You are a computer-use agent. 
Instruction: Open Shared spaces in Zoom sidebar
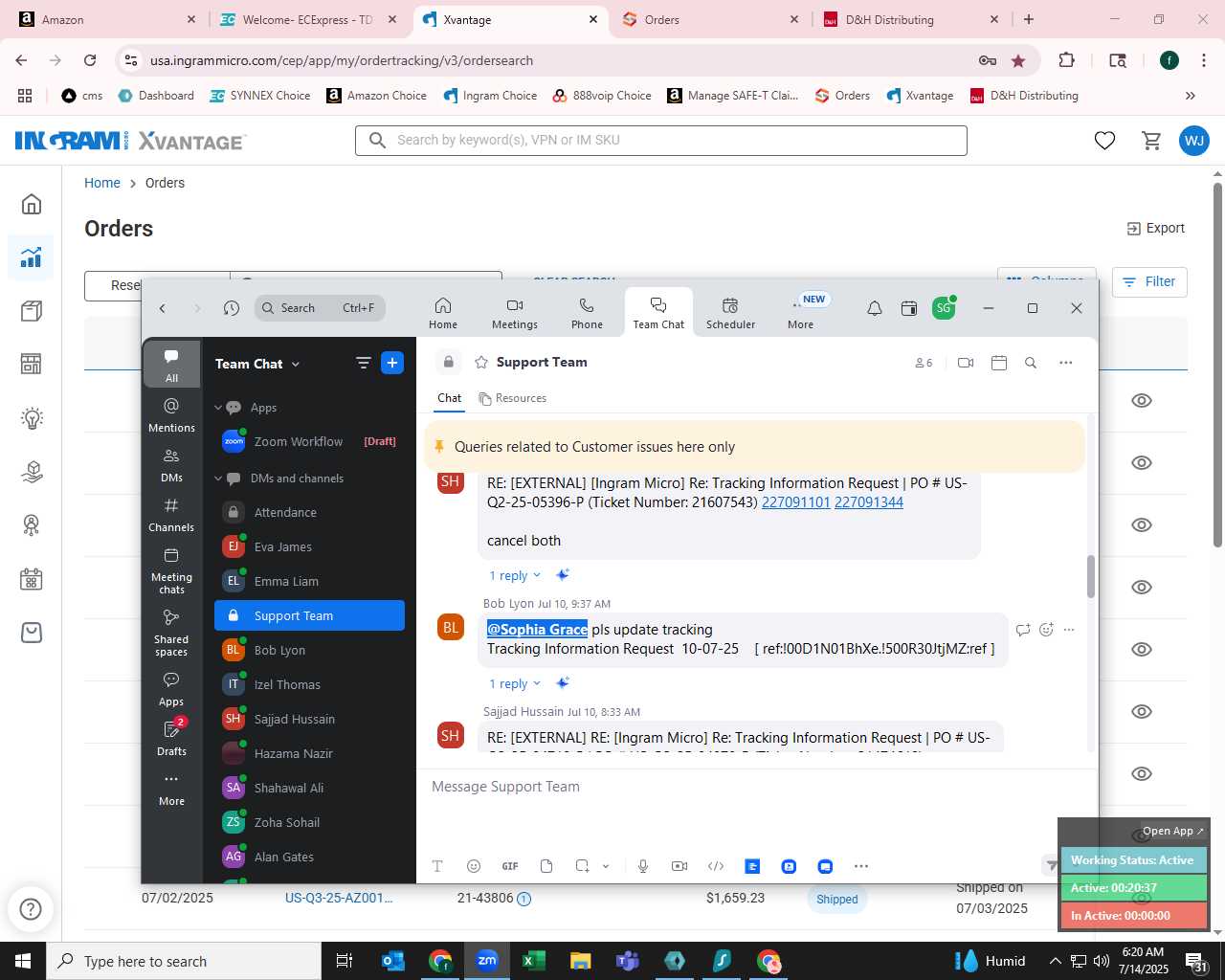coord(171,633)
